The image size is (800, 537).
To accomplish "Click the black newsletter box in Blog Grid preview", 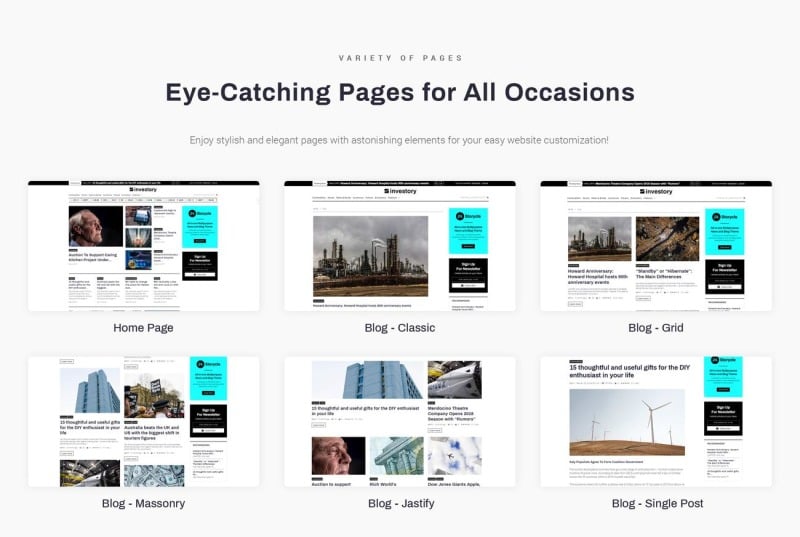I will point(724,277).
